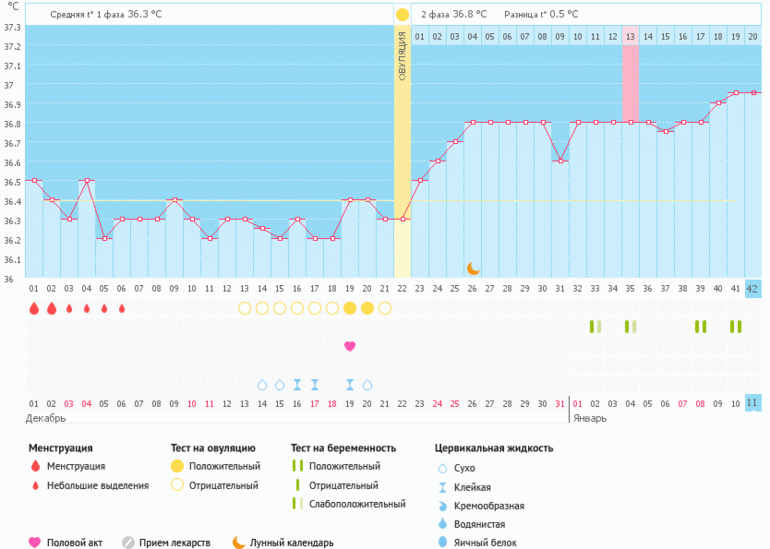Image resolution: width=770 pixels, height=549 pixels.
Task: Click the highlighted January date 11 cell
Action: tap(753, 403)
